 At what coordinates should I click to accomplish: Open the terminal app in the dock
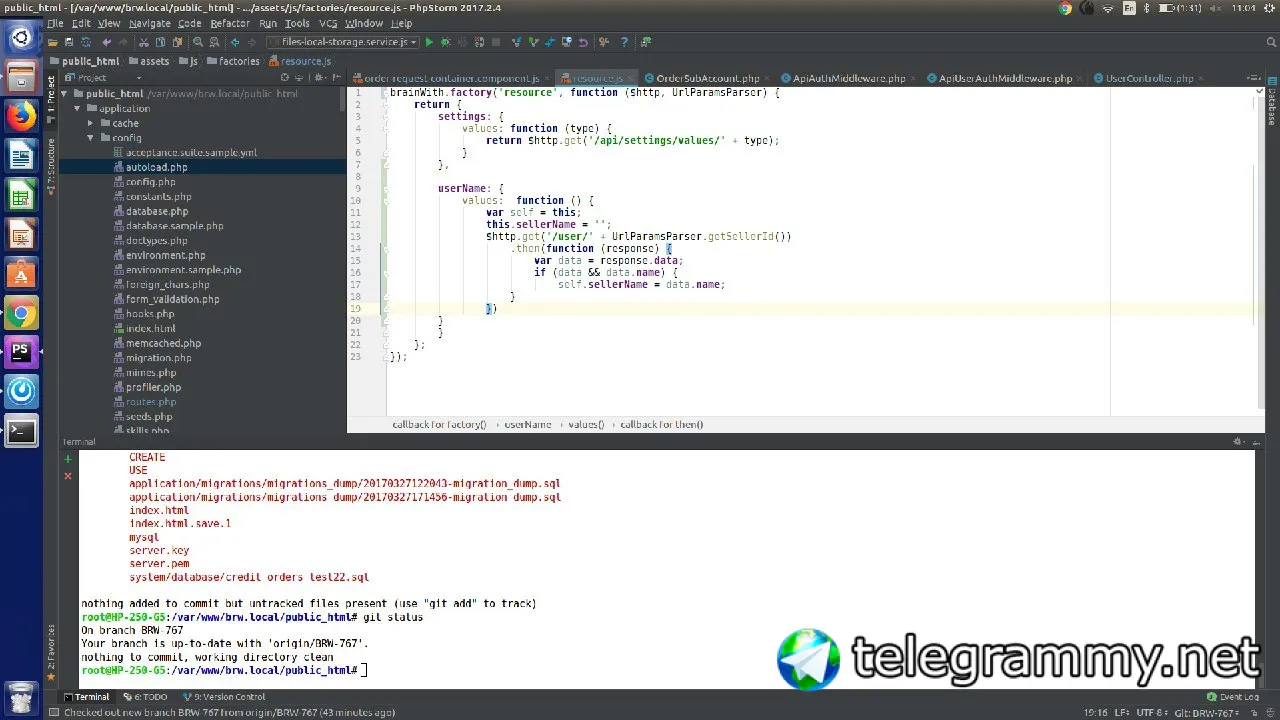[x=21, y=431]
